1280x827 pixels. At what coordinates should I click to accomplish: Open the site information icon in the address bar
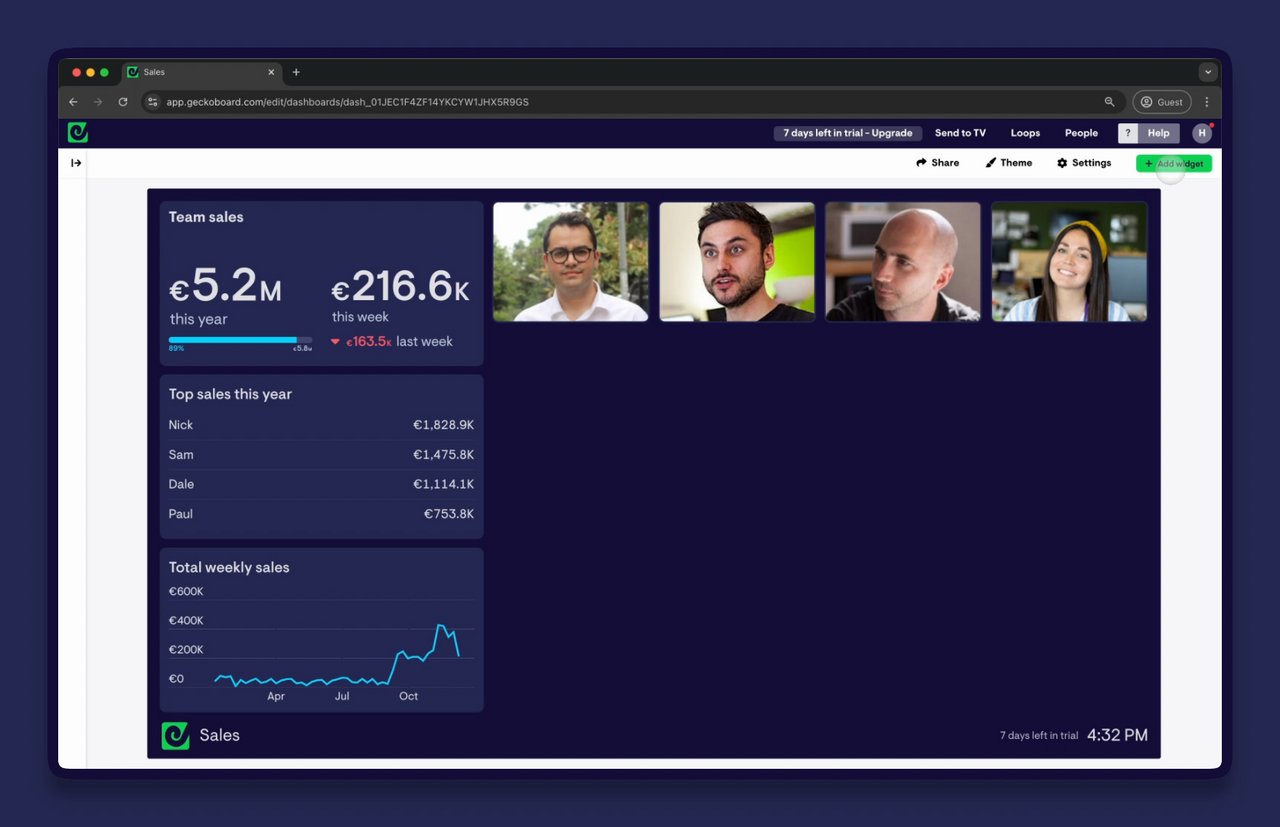click(x=153, y=102)
